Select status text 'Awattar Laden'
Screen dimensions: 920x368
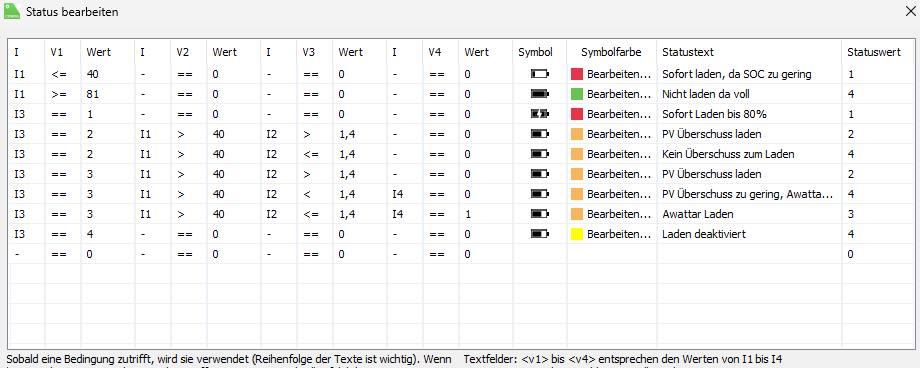(x=698, y=214)
